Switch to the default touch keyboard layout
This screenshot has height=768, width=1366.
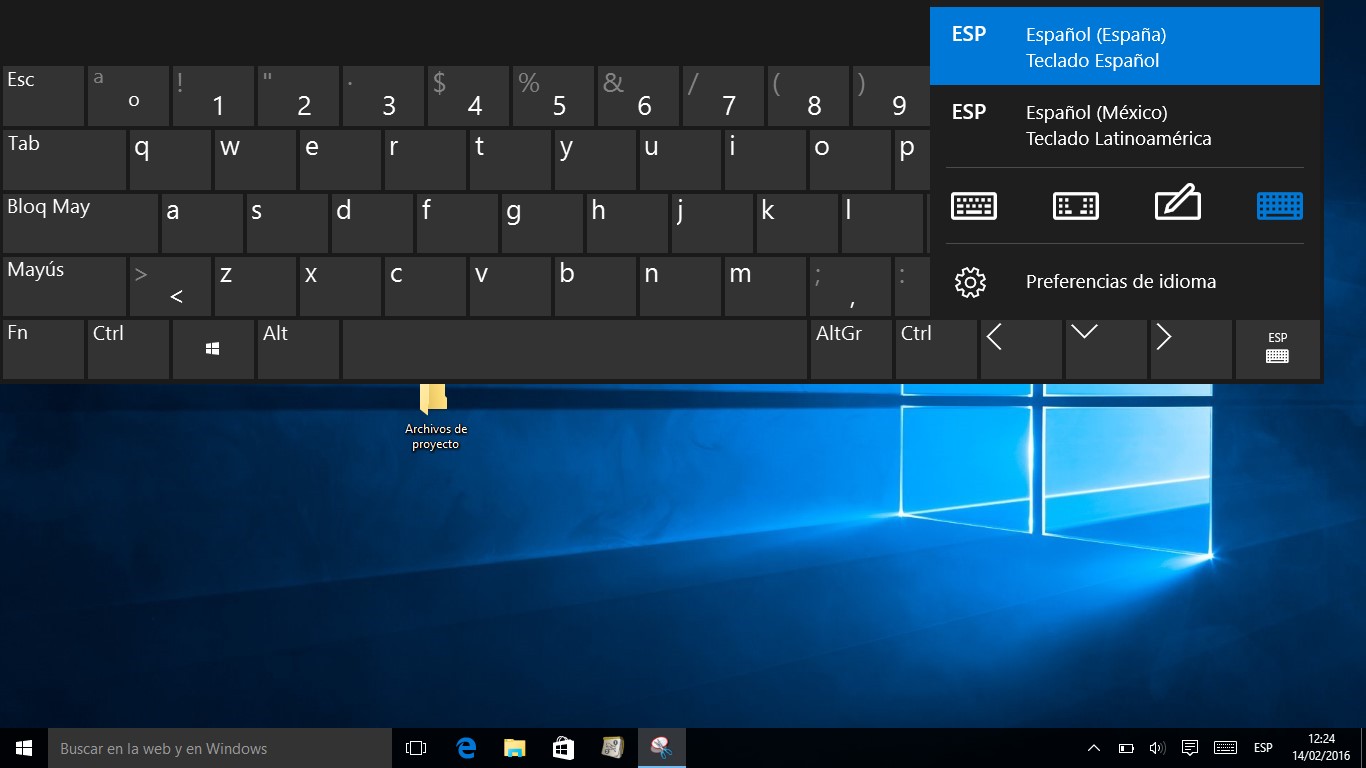tap(973, 206)
